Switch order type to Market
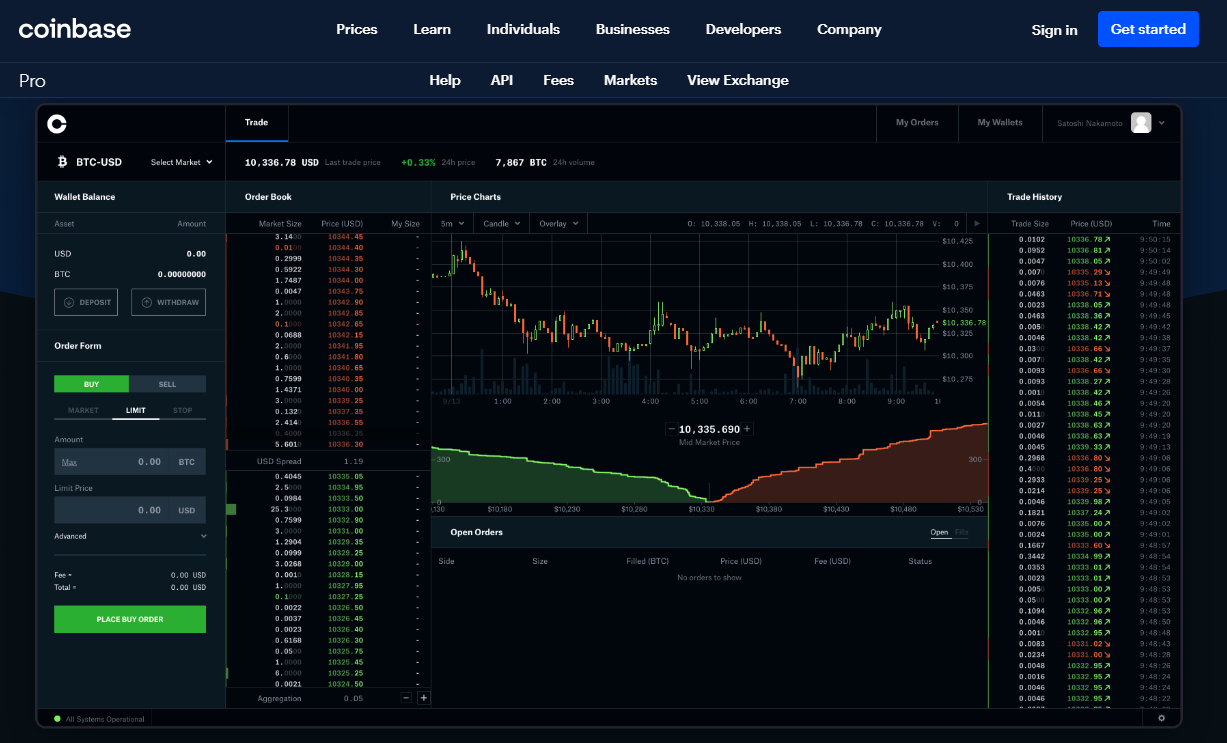This screenshot has width=1227, height=743. click(x=83, y=410)
